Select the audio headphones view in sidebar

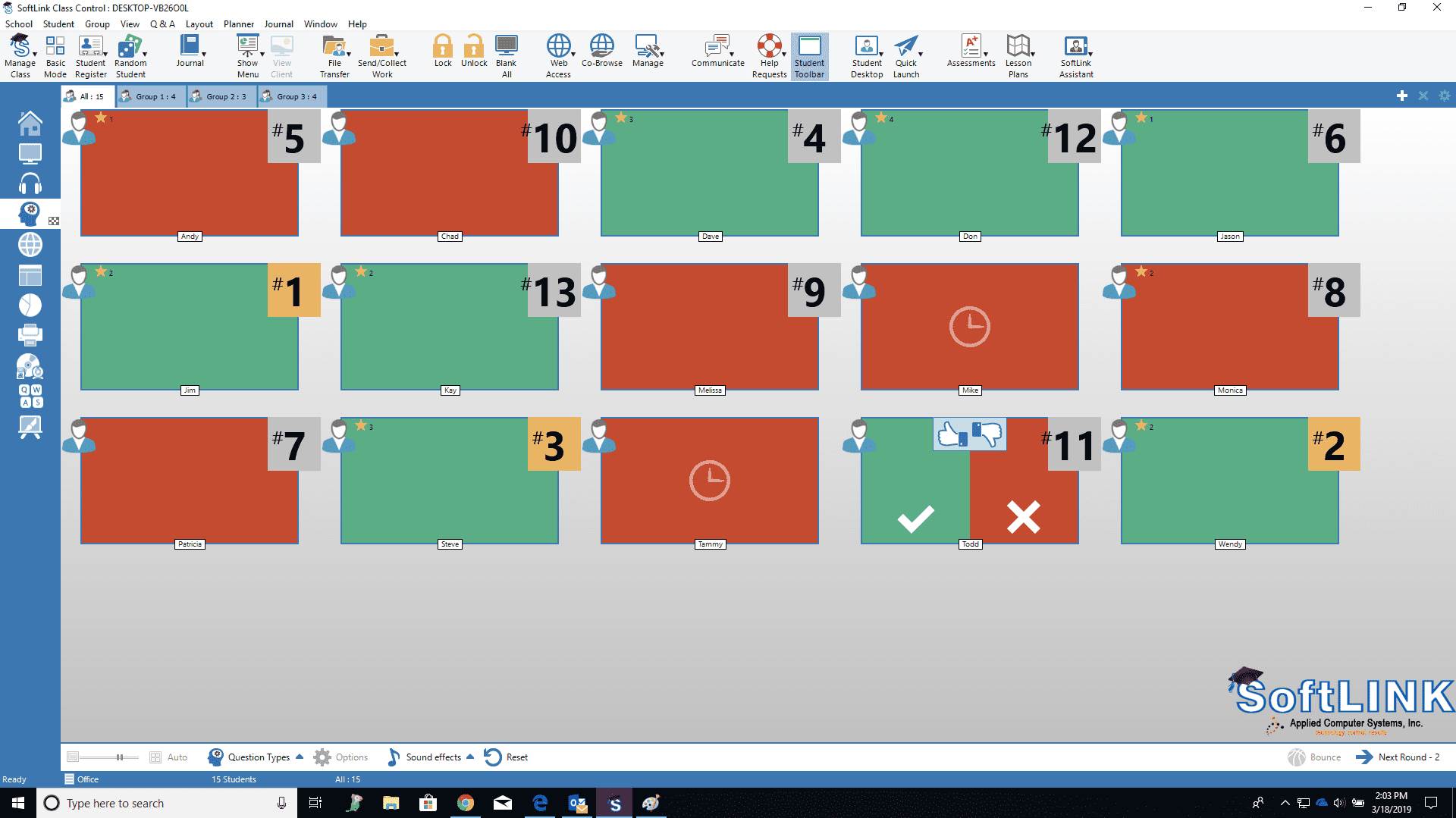[x=30, y=184]
